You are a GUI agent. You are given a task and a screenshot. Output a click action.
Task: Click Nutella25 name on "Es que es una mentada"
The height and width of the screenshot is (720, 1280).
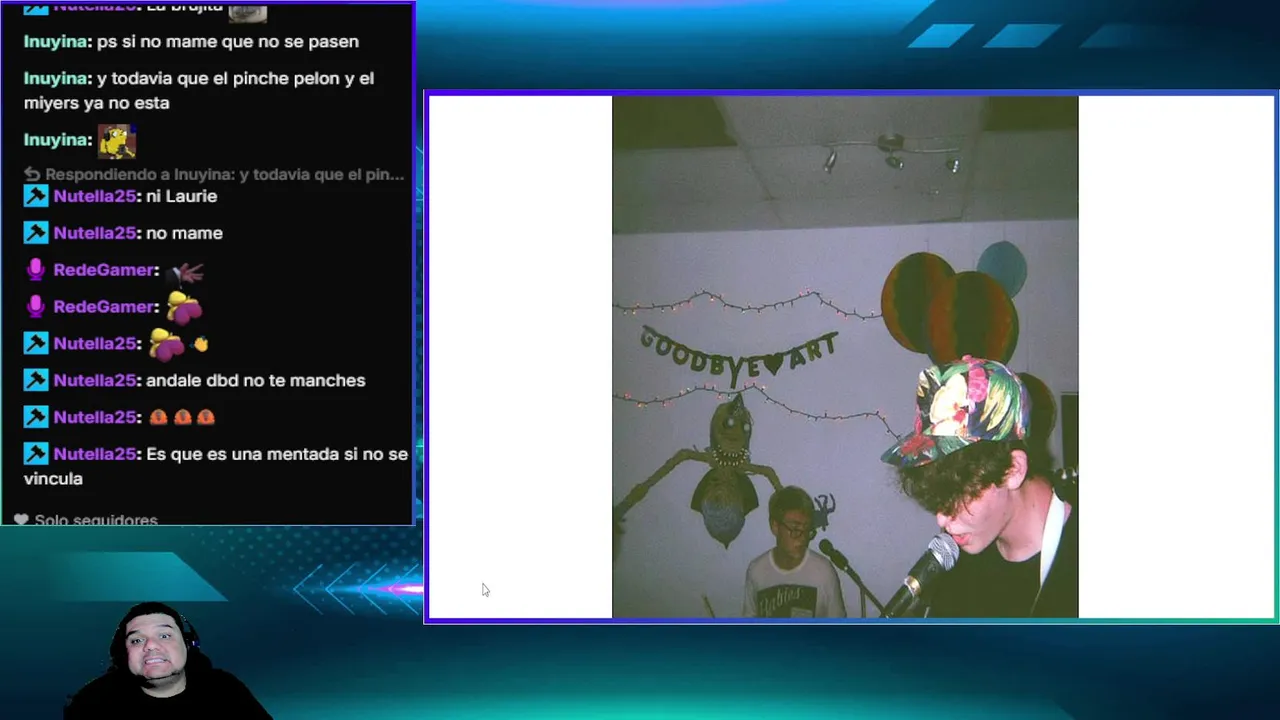(x=95, y=454)
